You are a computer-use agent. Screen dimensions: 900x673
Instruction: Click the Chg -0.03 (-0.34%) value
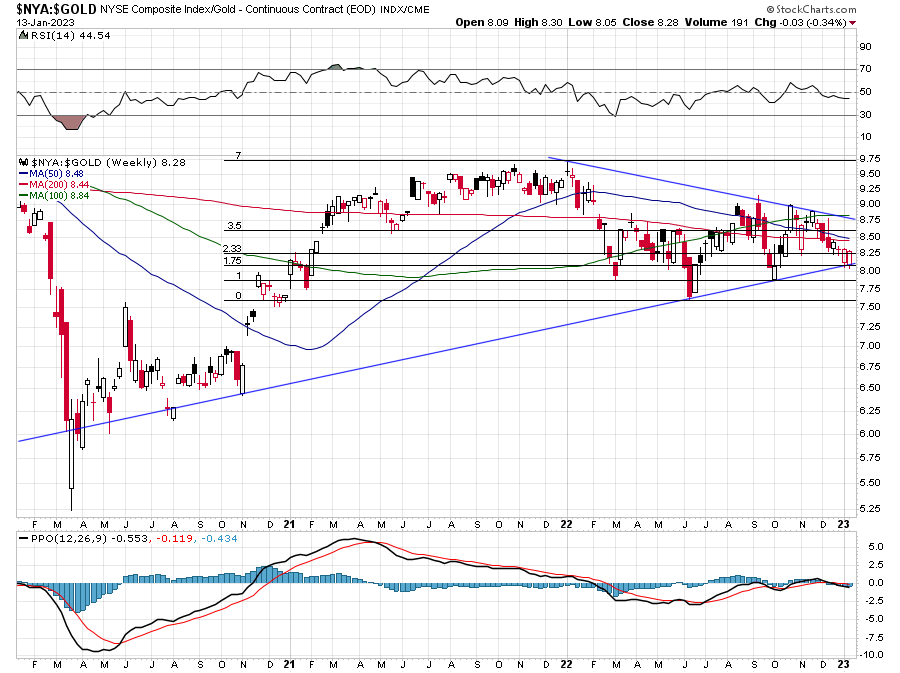(800, 22)
